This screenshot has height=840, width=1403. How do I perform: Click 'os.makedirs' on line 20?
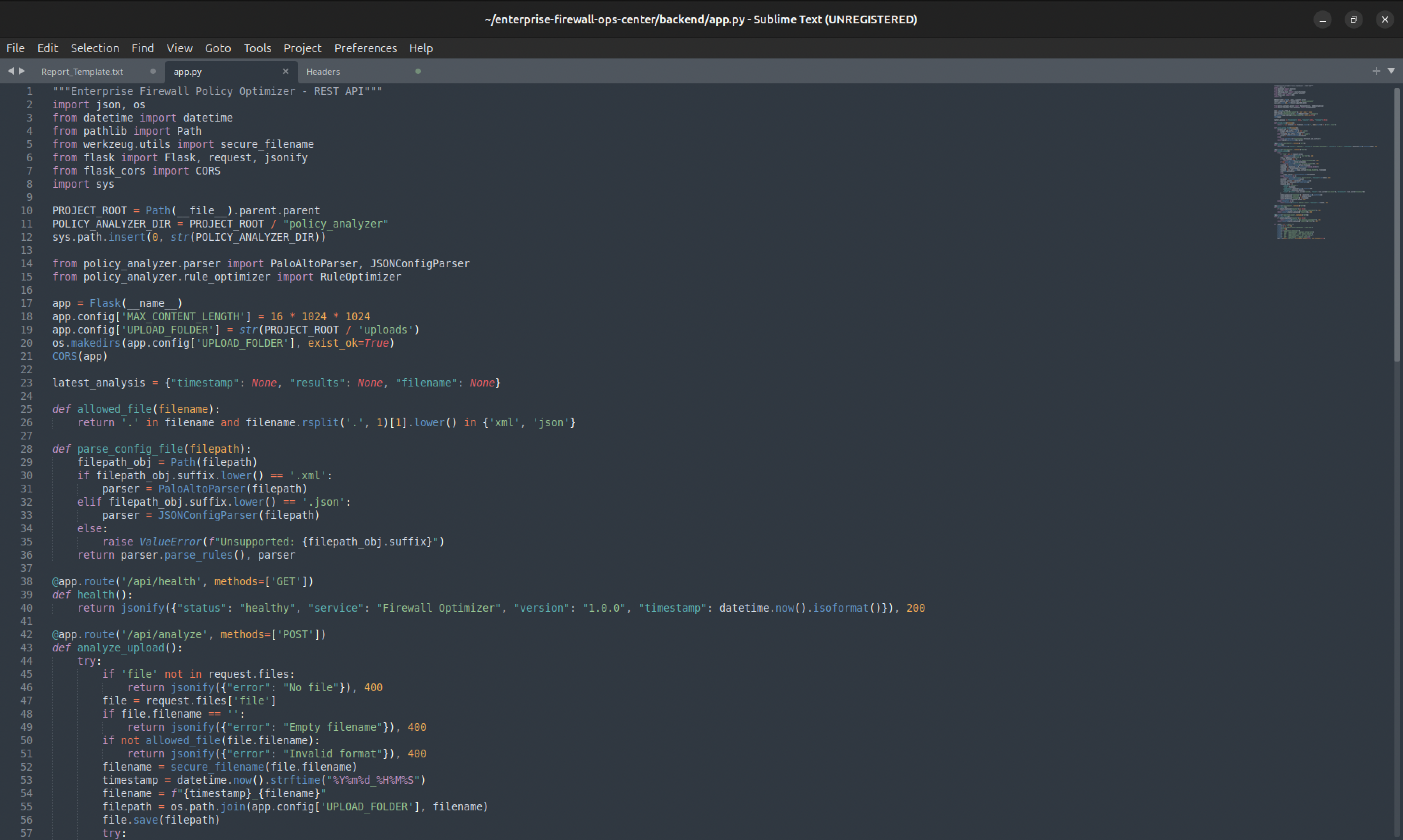[x=87, y=343]
